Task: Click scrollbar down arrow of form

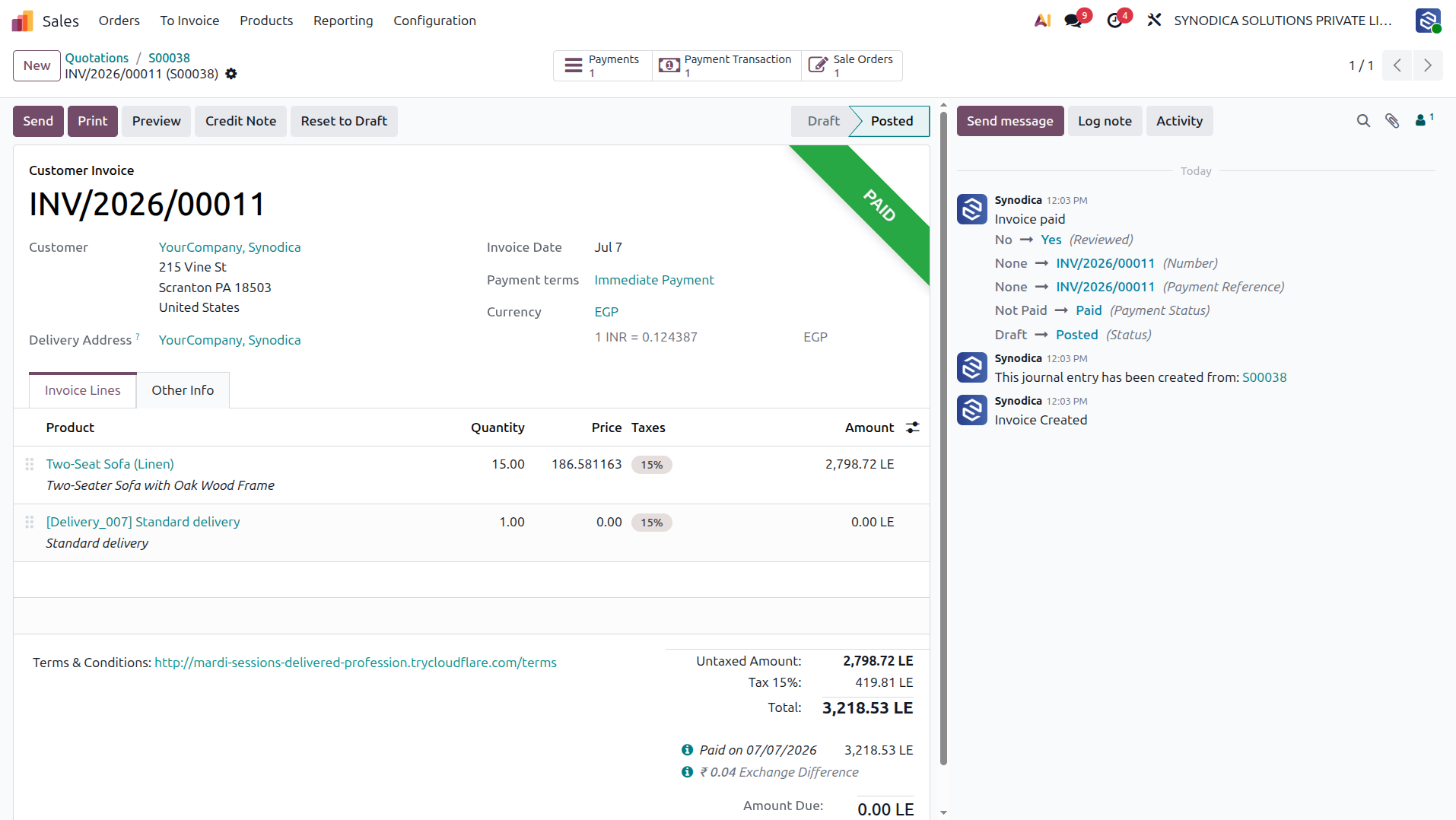Action: click(943, 812)
